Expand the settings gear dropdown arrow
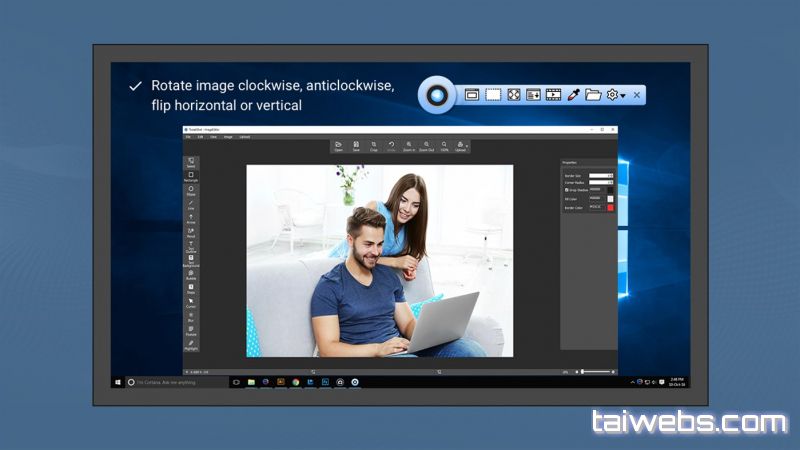Viewport: 800px width, 450px height. coord(623,96)
